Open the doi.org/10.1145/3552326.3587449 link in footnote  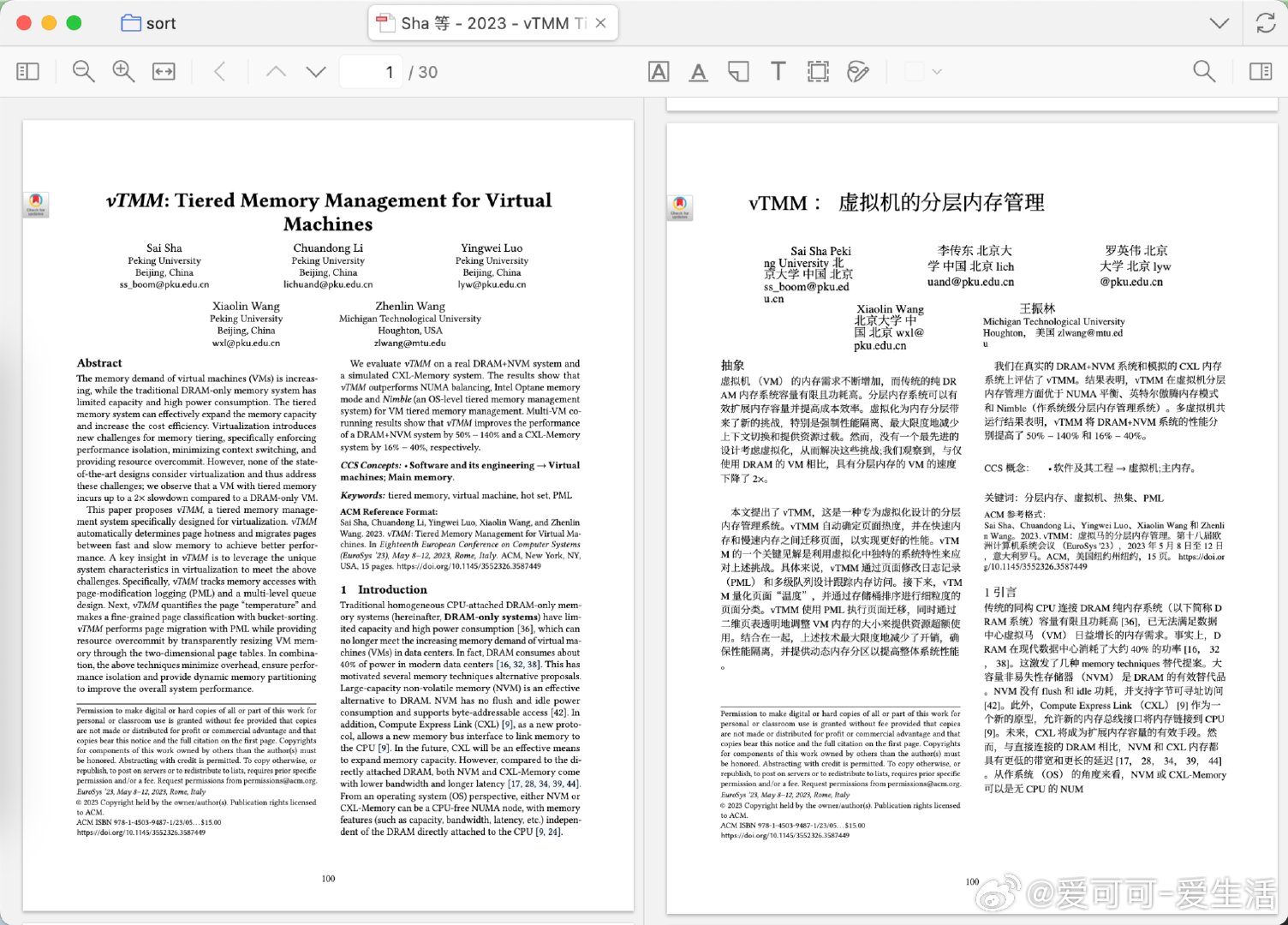141,832
